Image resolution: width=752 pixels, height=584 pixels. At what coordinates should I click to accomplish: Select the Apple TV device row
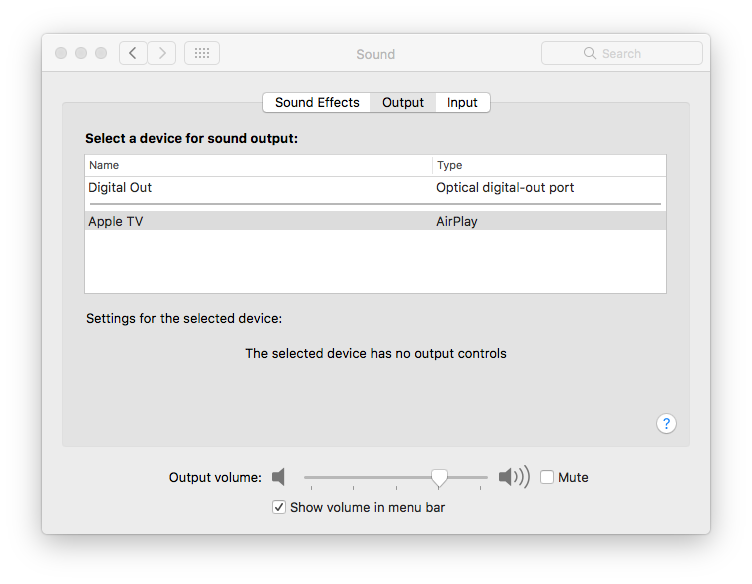click(376, 221)
